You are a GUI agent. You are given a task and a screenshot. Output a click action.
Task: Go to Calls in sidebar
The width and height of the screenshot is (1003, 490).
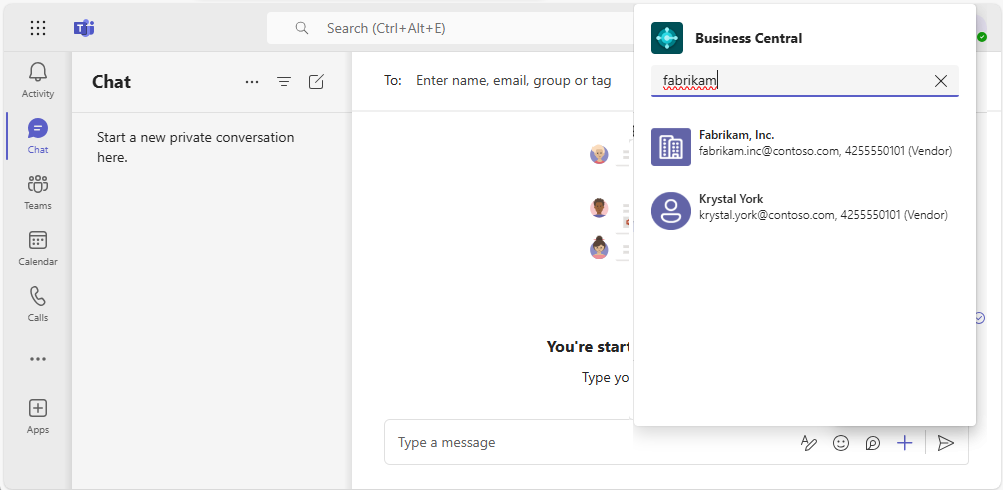[38, 304]
